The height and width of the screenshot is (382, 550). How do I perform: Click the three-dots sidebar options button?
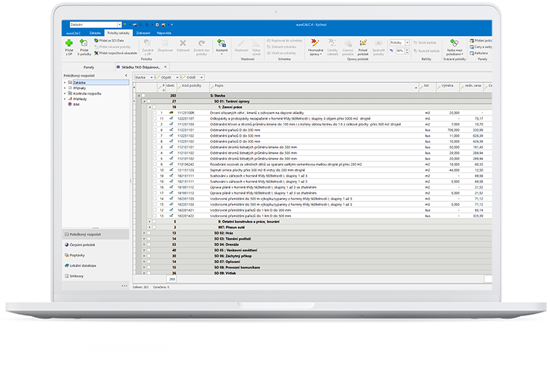[x=125, y=286]
